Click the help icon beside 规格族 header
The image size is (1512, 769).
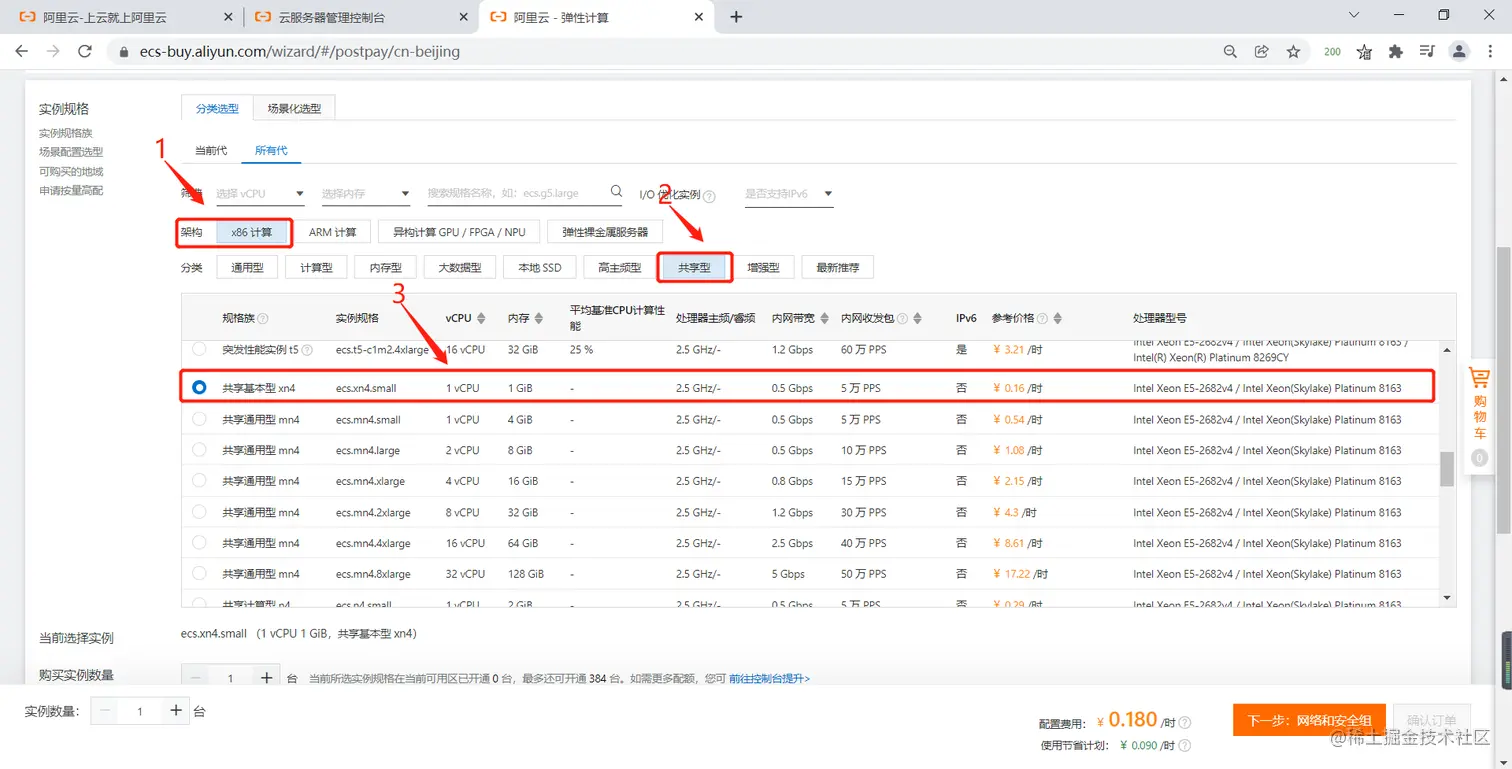point(263,318)
